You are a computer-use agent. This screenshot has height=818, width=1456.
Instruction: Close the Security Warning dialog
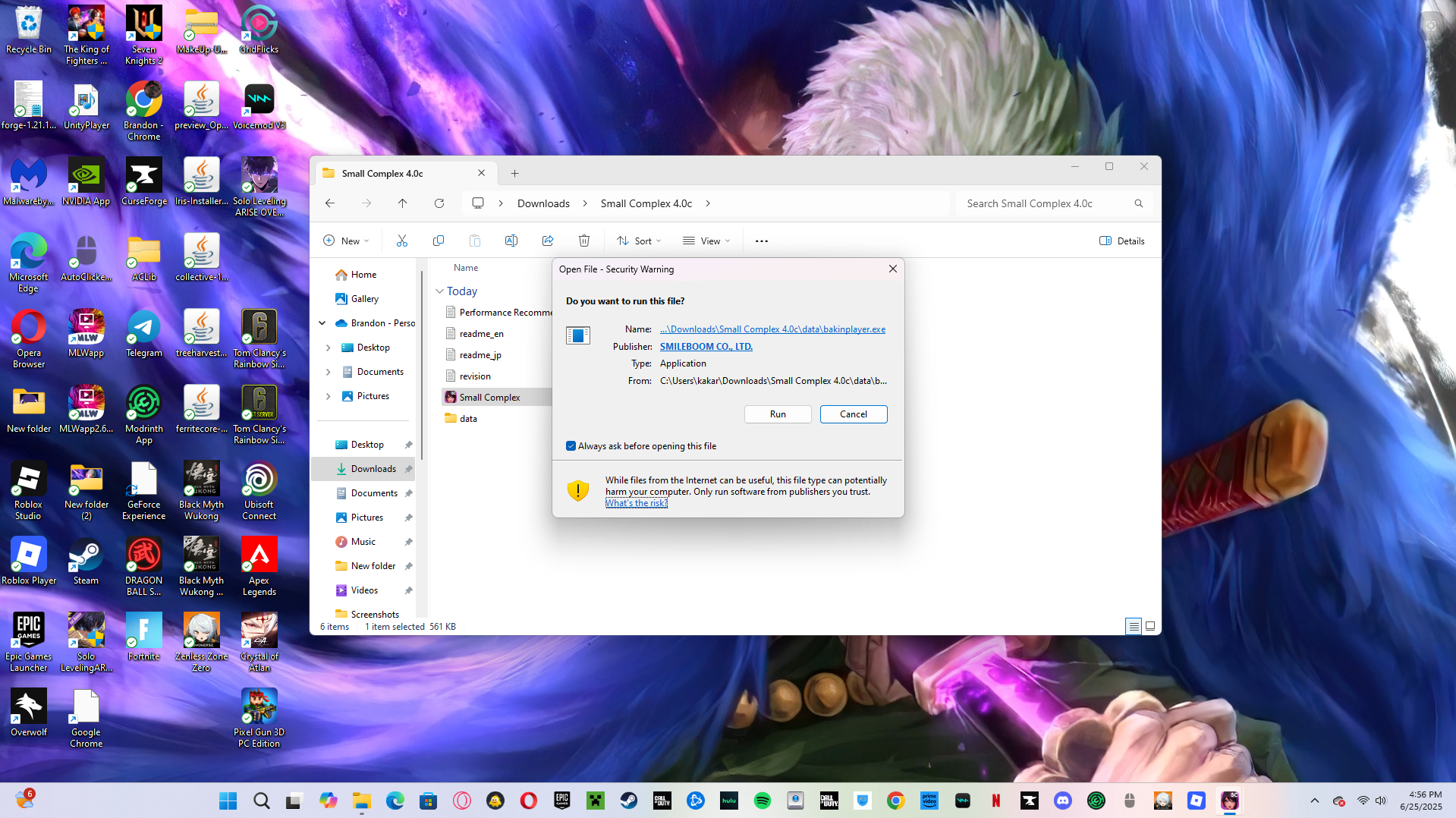click(893, 269)
